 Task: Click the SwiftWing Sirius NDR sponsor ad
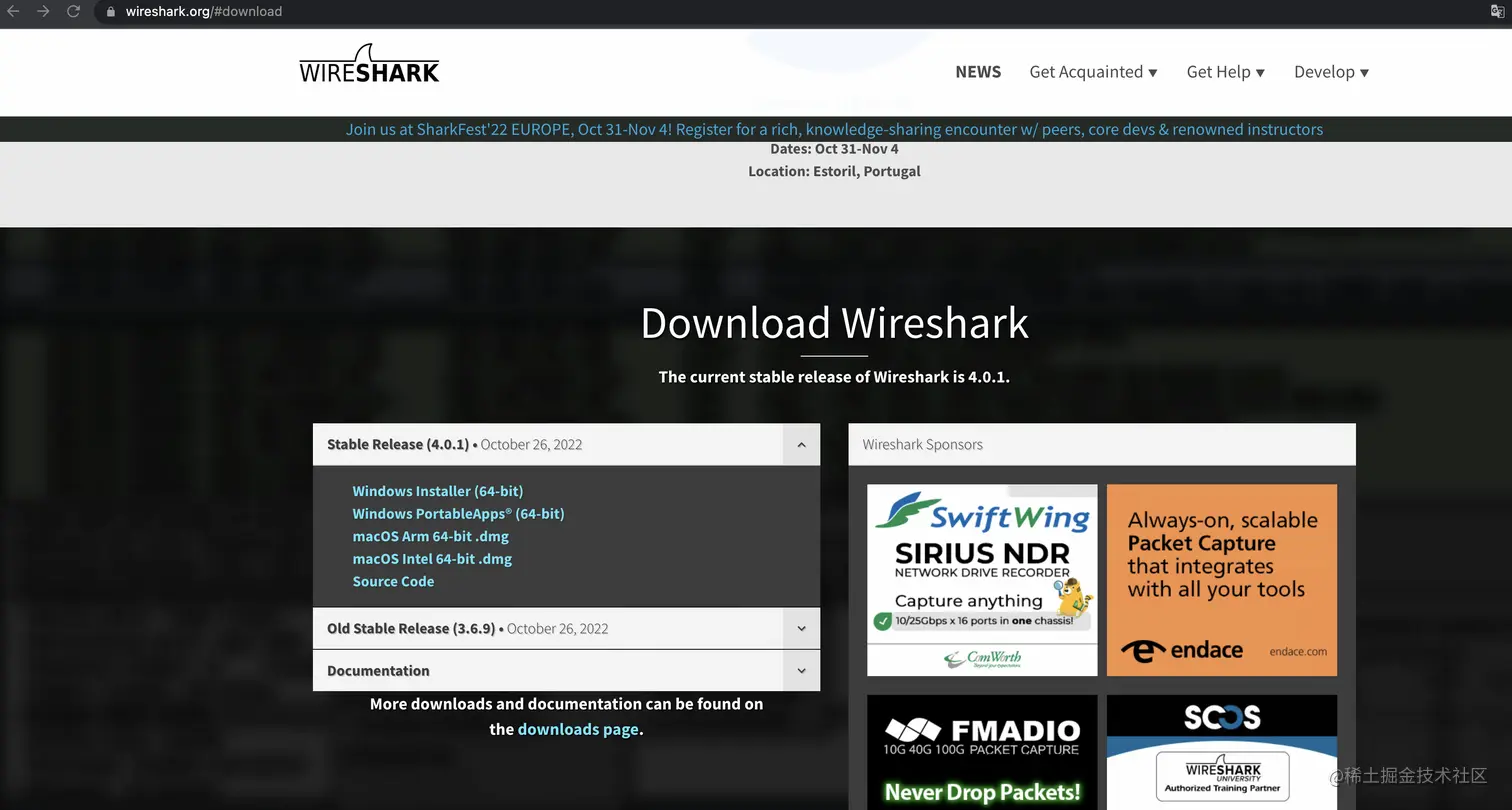point(982,580)
